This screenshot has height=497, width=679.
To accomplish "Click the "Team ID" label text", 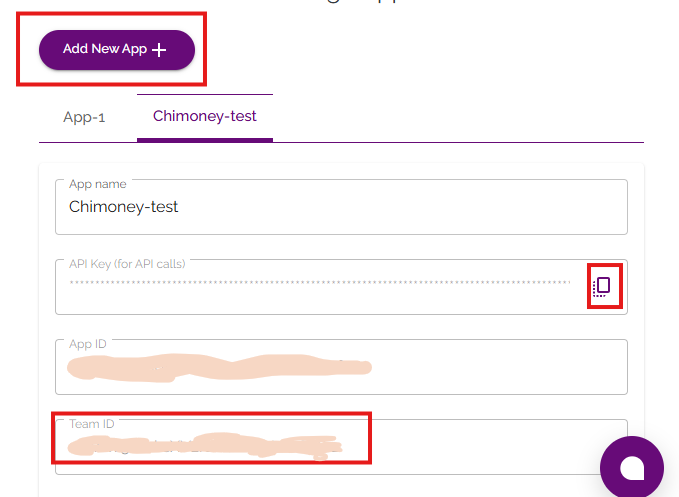I will click(91, 424).
